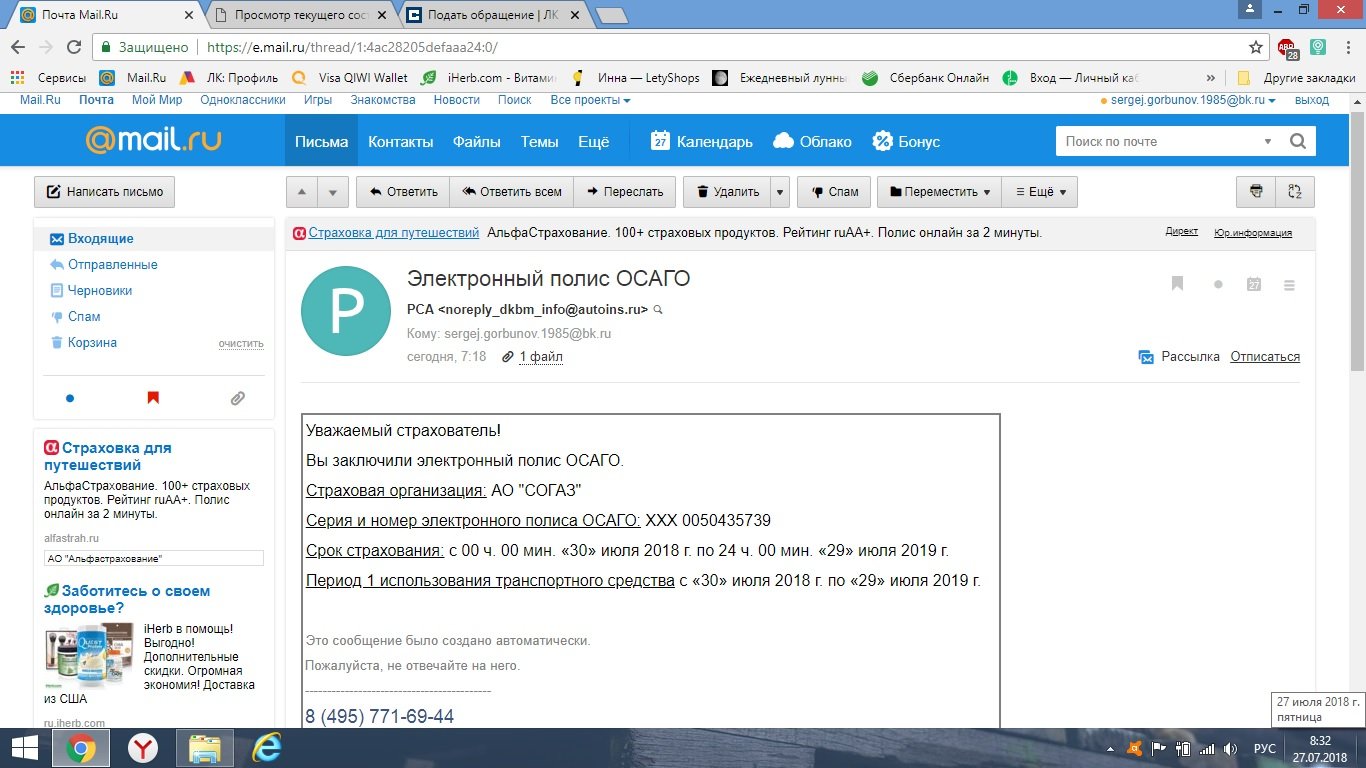Open the Письма tab
1366x768 pixels.
(x=321, y=141)
